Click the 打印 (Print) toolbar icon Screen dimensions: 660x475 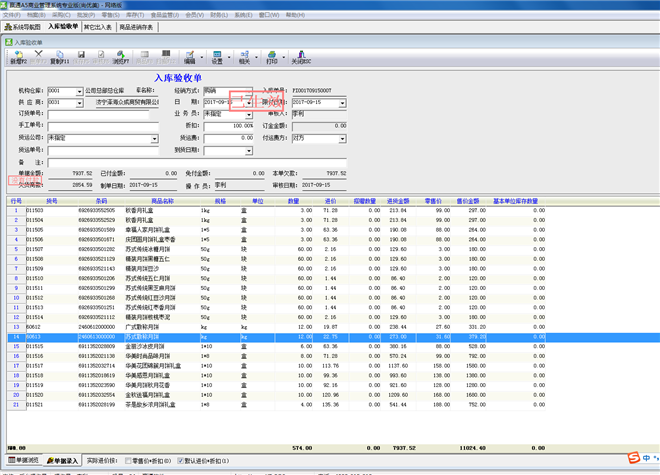[x=272, y=57]
